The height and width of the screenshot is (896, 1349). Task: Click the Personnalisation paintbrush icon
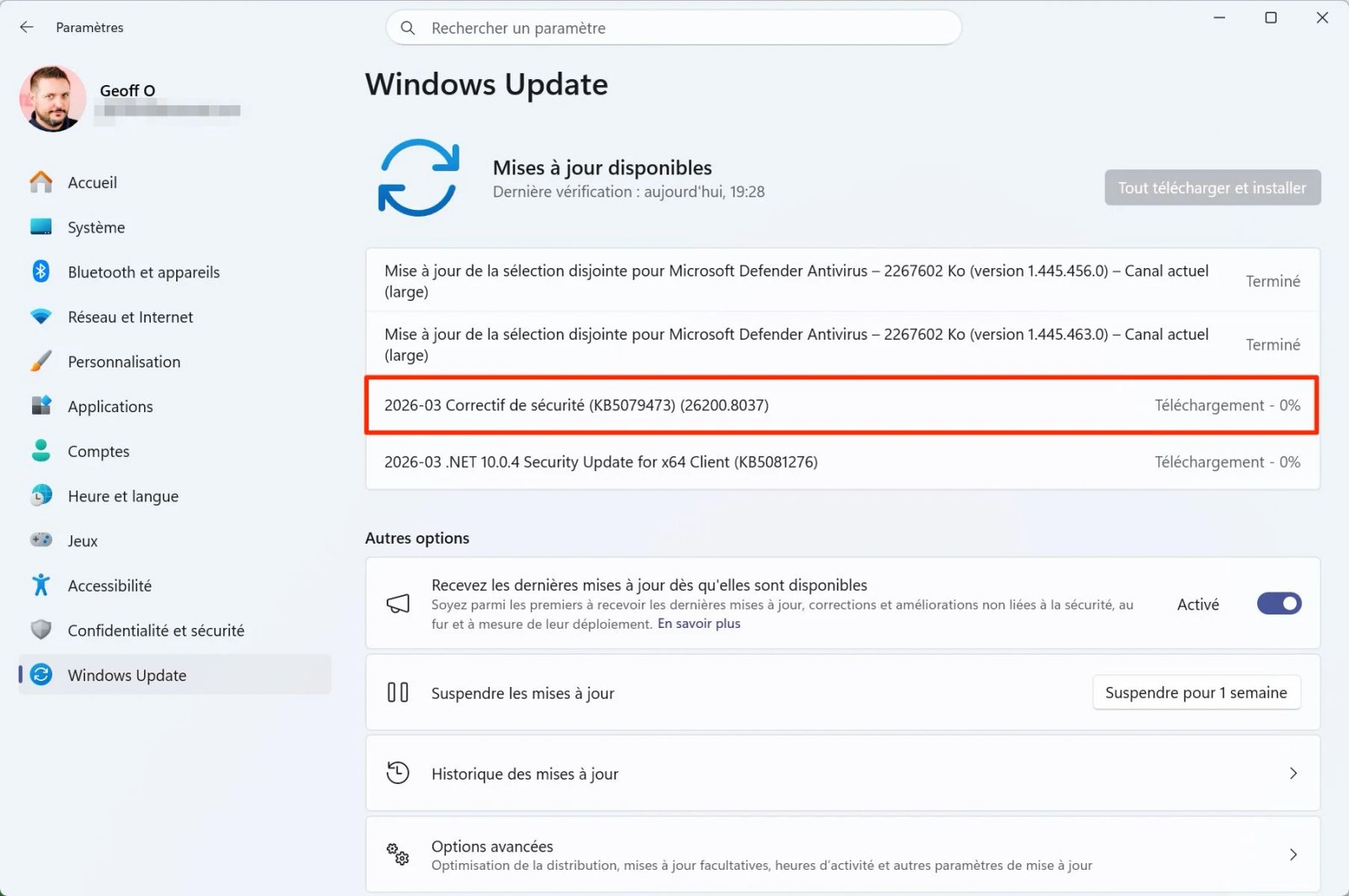coord(40,362)
